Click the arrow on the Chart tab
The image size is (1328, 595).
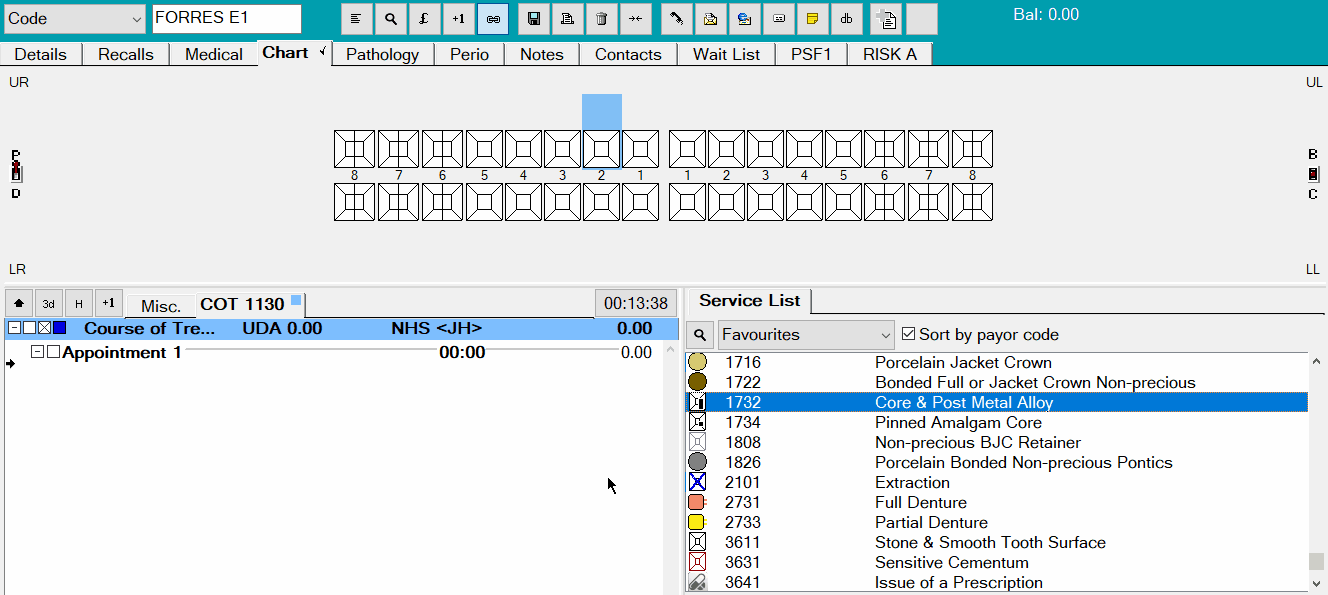coord(323,52)
